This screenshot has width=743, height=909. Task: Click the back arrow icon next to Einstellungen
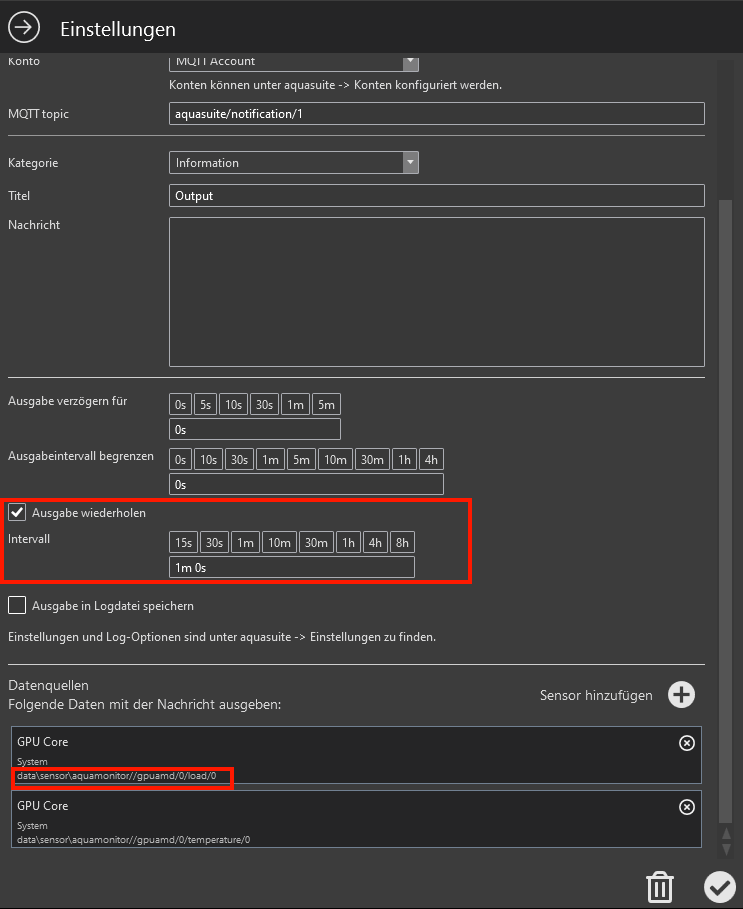24,28
